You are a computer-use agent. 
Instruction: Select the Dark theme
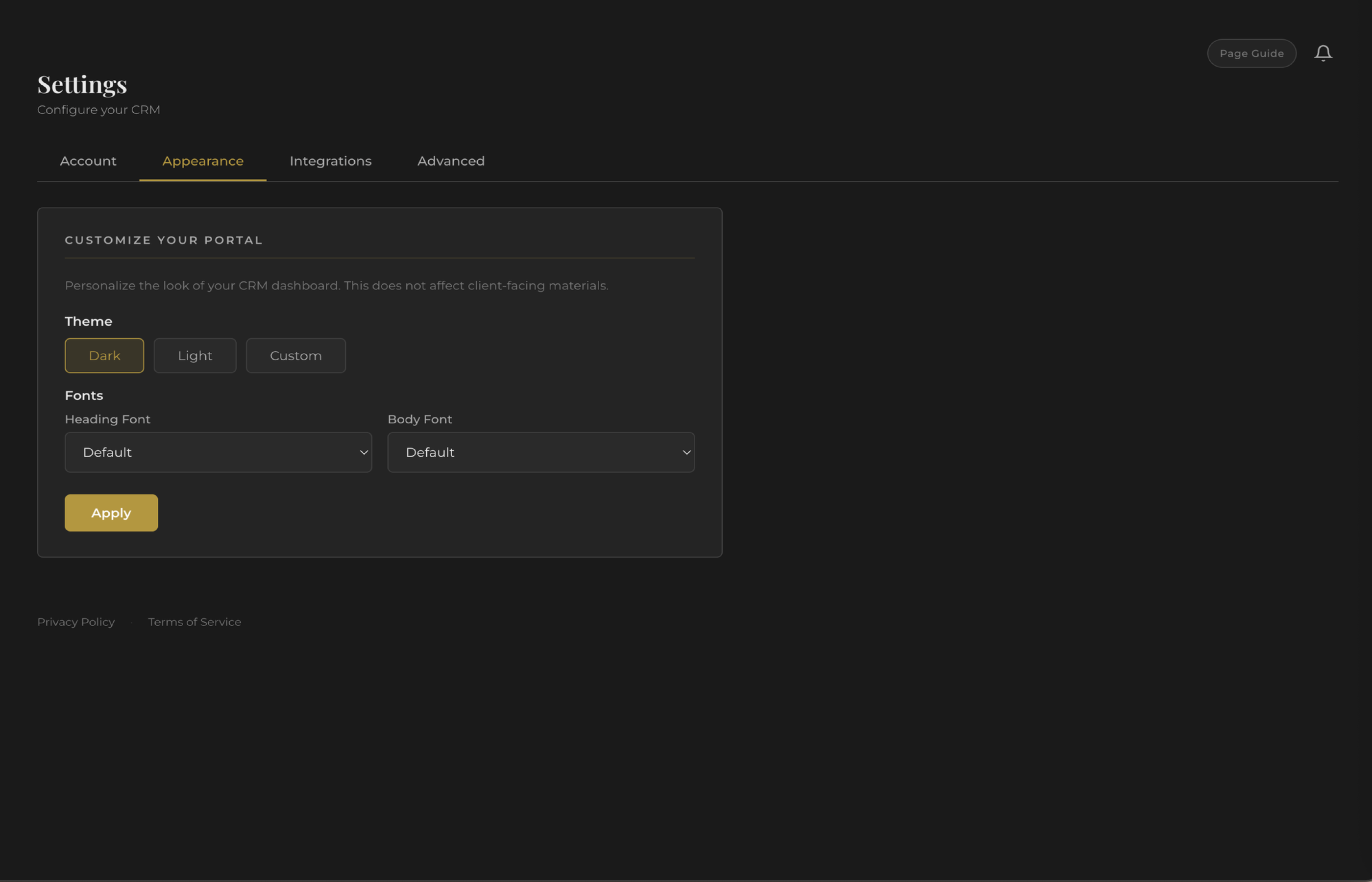point(104,355)
